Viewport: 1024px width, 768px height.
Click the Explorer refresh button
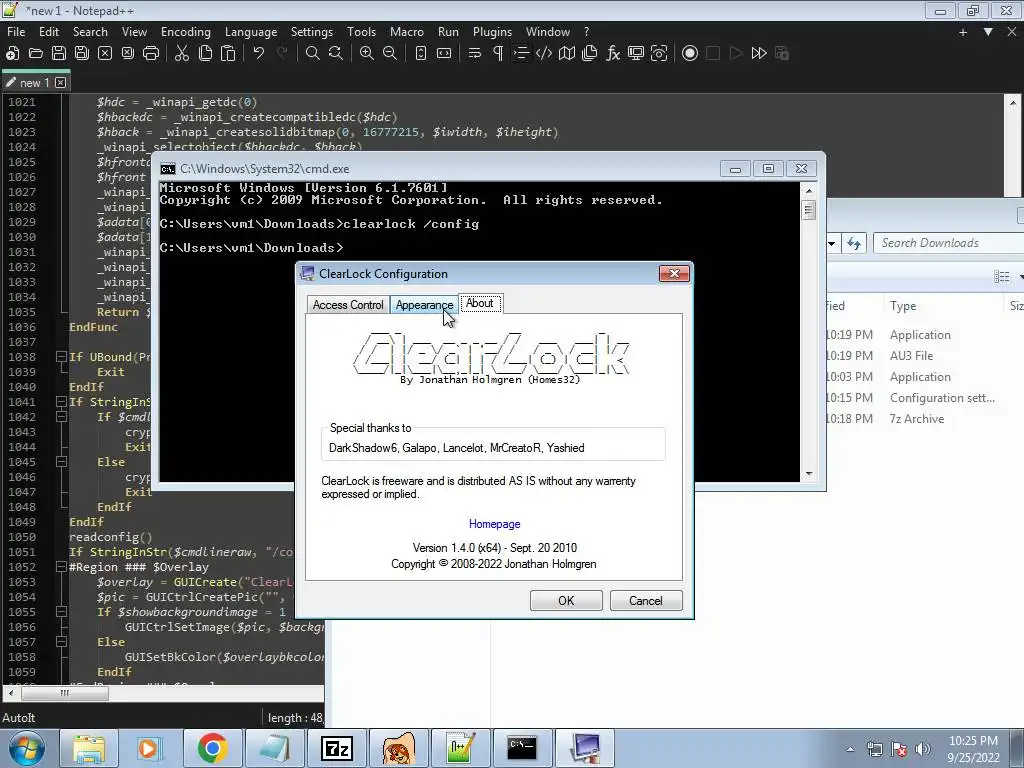click(x=854, y=243)
